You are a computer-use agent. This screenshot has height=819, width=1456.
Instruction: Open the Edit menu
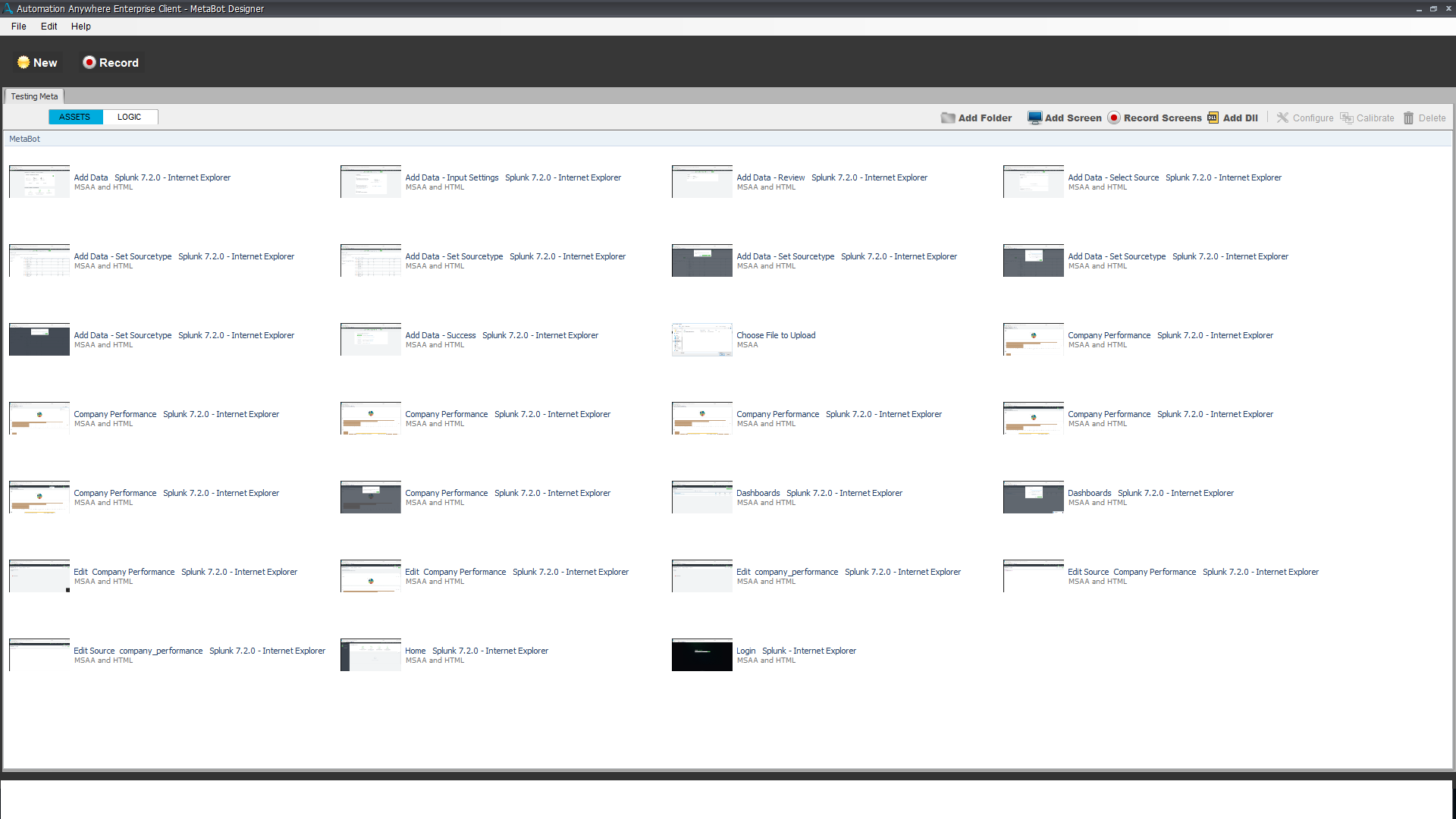pos(49,26)
